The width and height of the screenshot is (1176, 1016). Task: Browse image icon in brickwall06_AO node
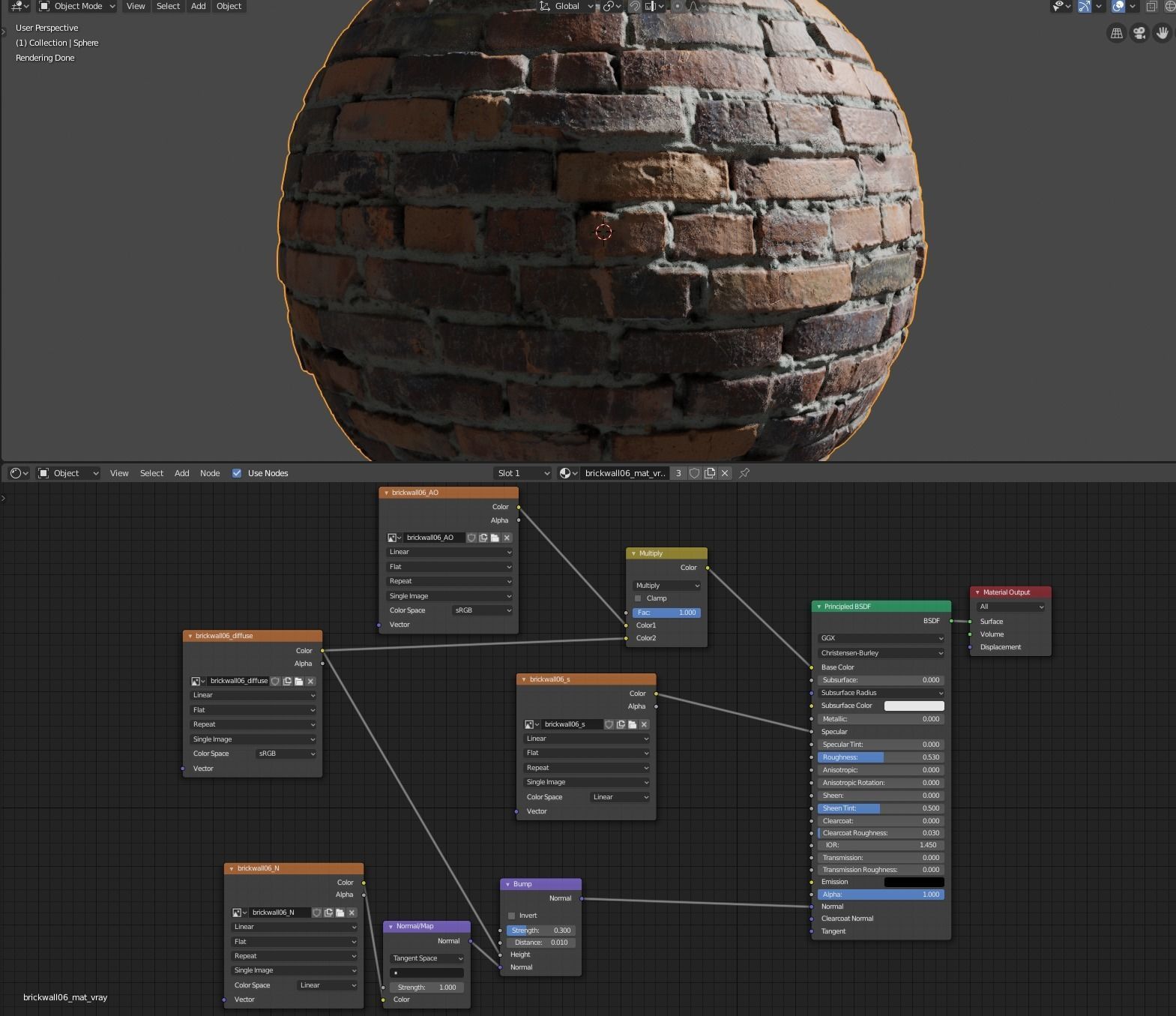[394, 538]
